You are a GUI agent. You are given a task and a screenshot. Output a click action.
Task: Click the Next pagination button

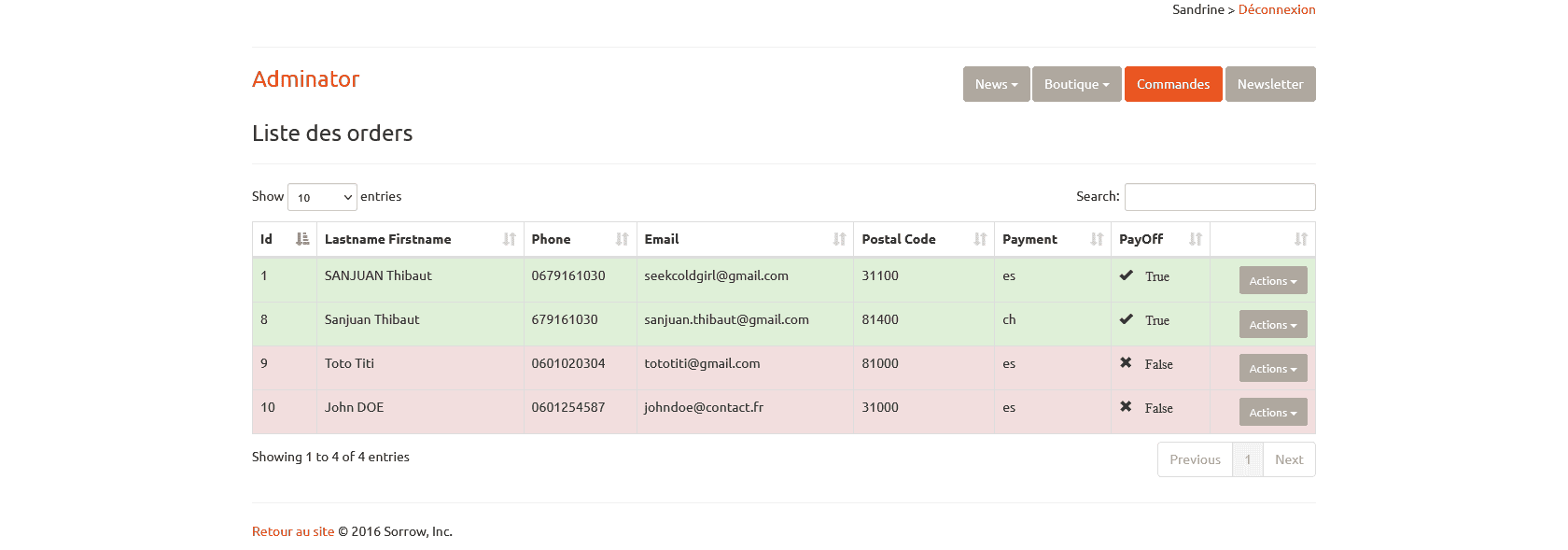(x=1289, y=459)
